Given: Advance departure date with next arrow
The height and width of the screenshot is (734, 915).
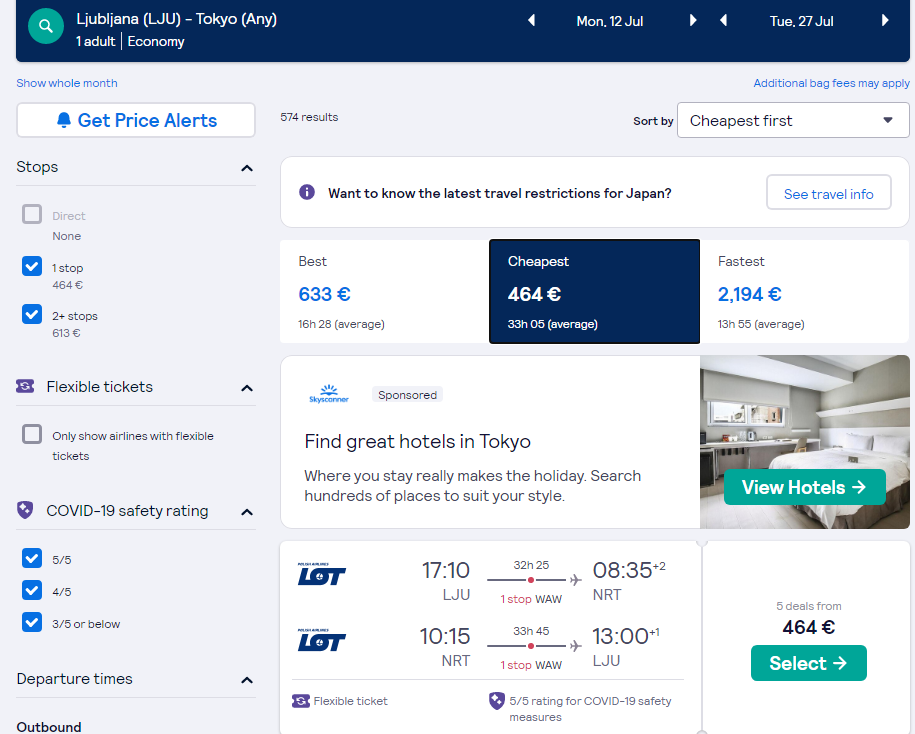Looking at the screenshot, I should pyautogui.click(x=693, y=21).
